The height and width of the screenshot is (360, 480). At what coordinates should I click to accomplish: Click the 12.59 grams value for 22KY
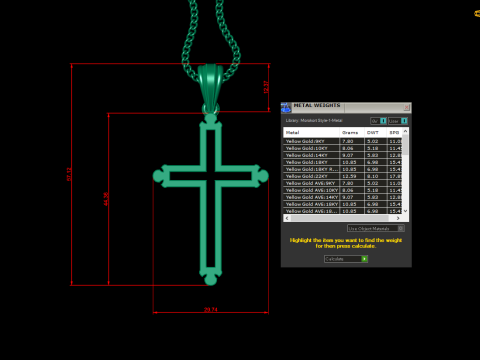click(349, 176)
